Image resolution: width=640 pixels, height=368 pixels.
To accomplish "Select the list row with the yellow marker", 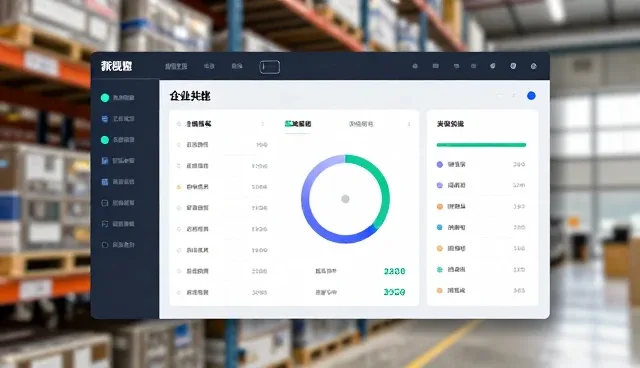I will coord(222,187).
